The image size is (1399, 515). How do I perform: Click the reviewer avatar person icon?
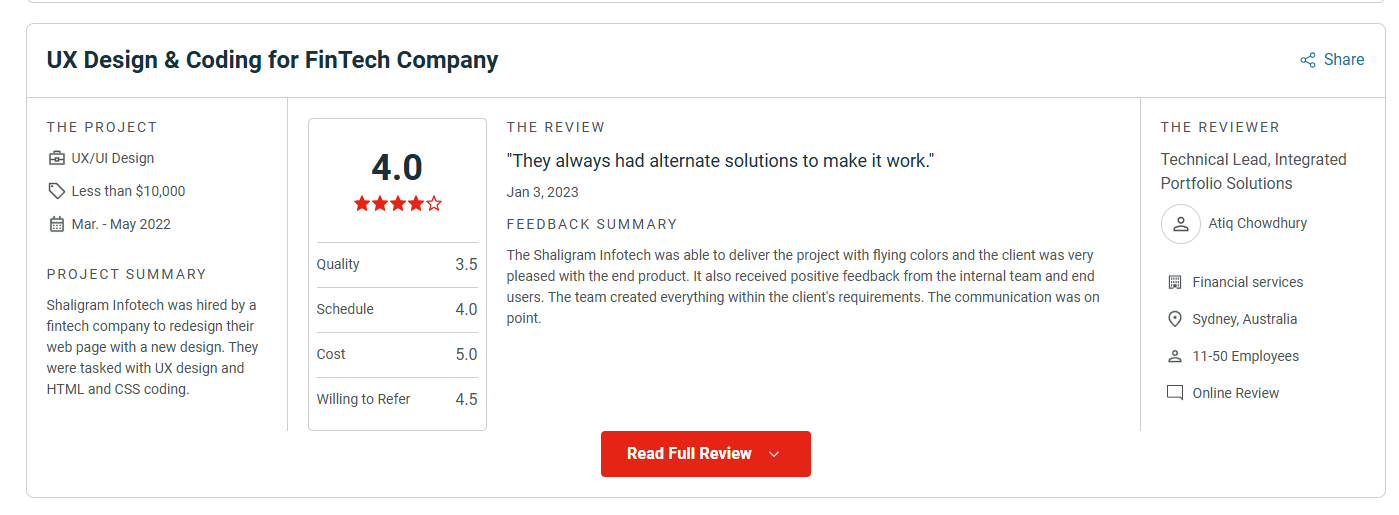coord(1180,224)
